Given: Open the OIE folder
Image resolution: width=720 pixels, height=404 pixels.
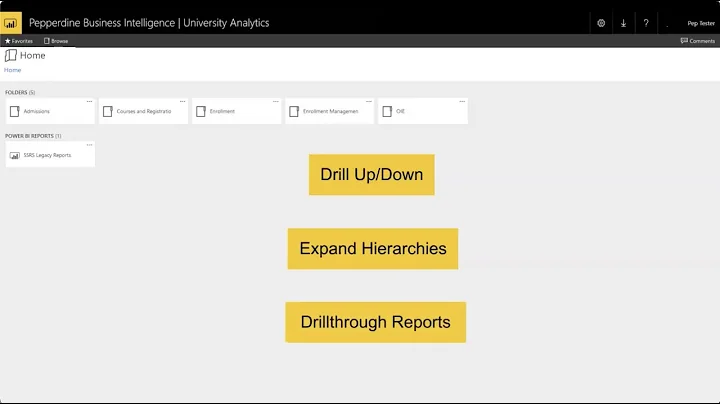Looking at the screenshot, I should pos(423,111).
